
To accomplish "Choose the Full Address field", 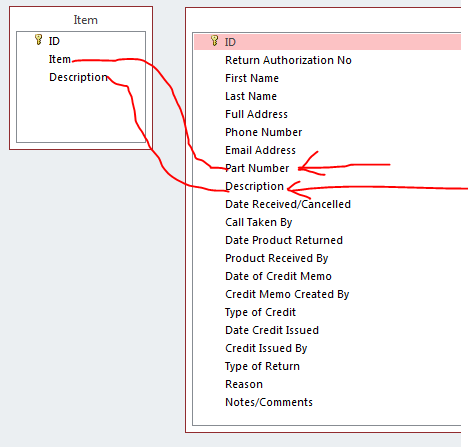I will [x=256, y=114].
